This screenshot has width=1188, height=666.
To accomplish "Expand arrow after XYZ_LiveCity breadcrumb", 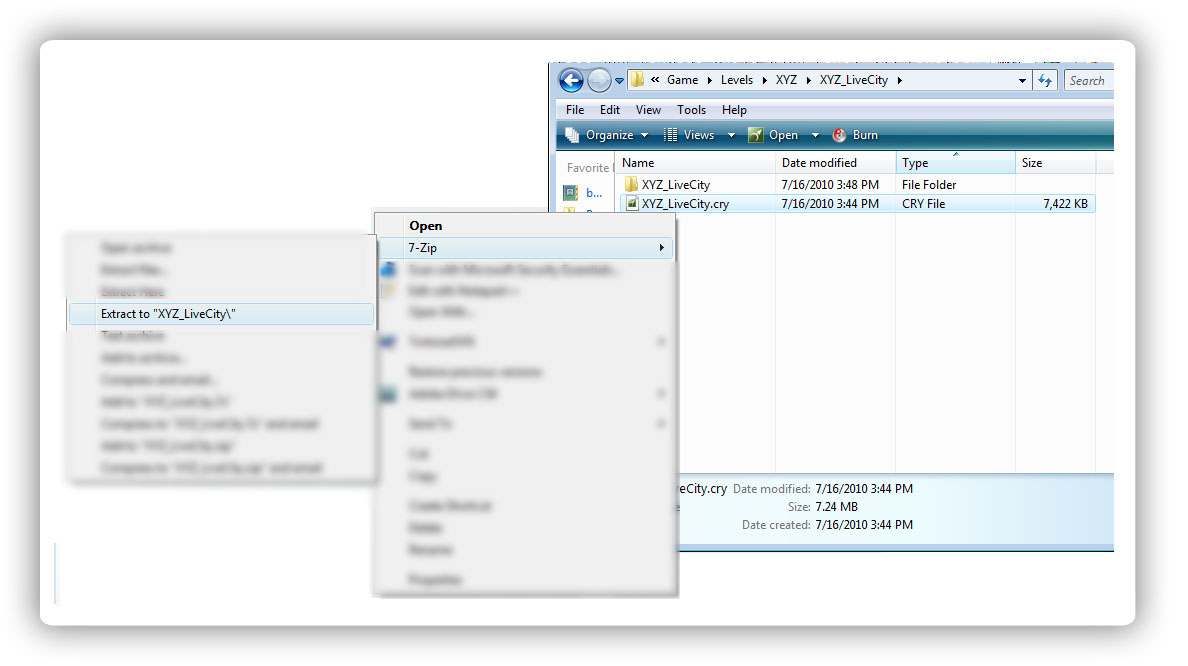I will coord(899,80).
